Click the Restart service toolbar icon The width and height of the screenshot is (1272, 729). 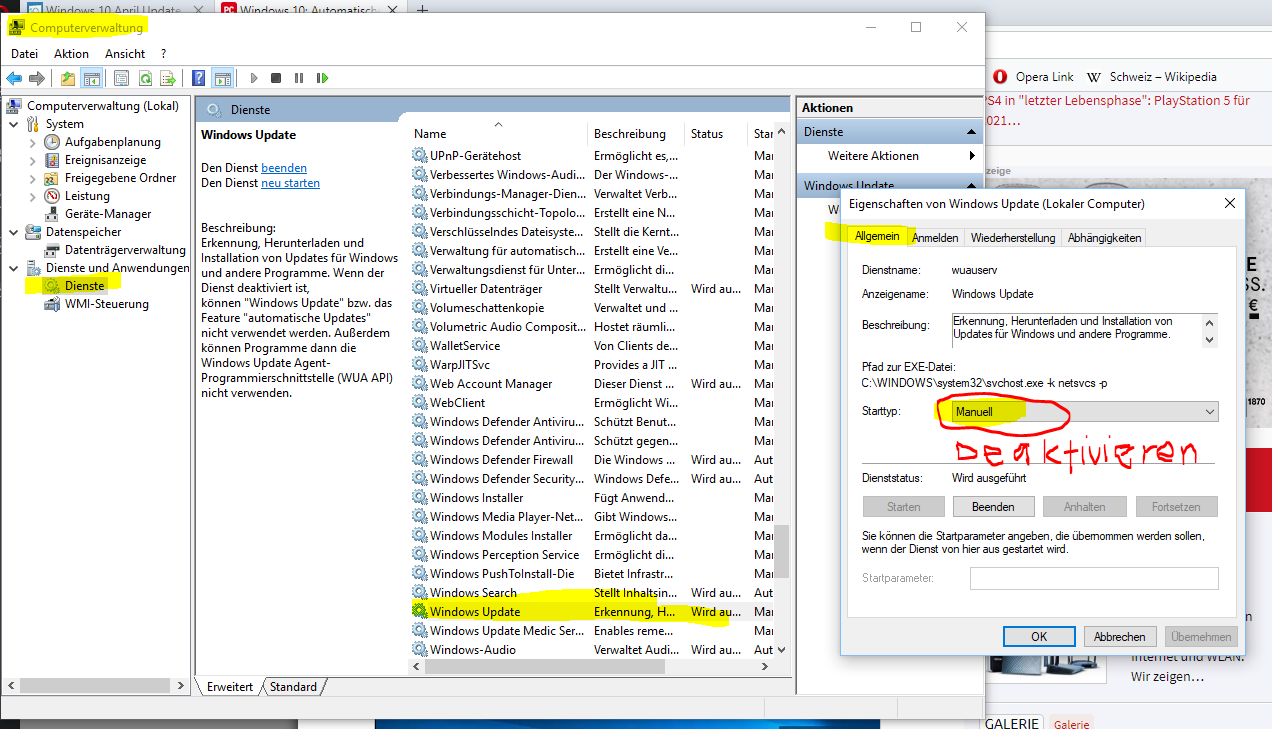322,78
